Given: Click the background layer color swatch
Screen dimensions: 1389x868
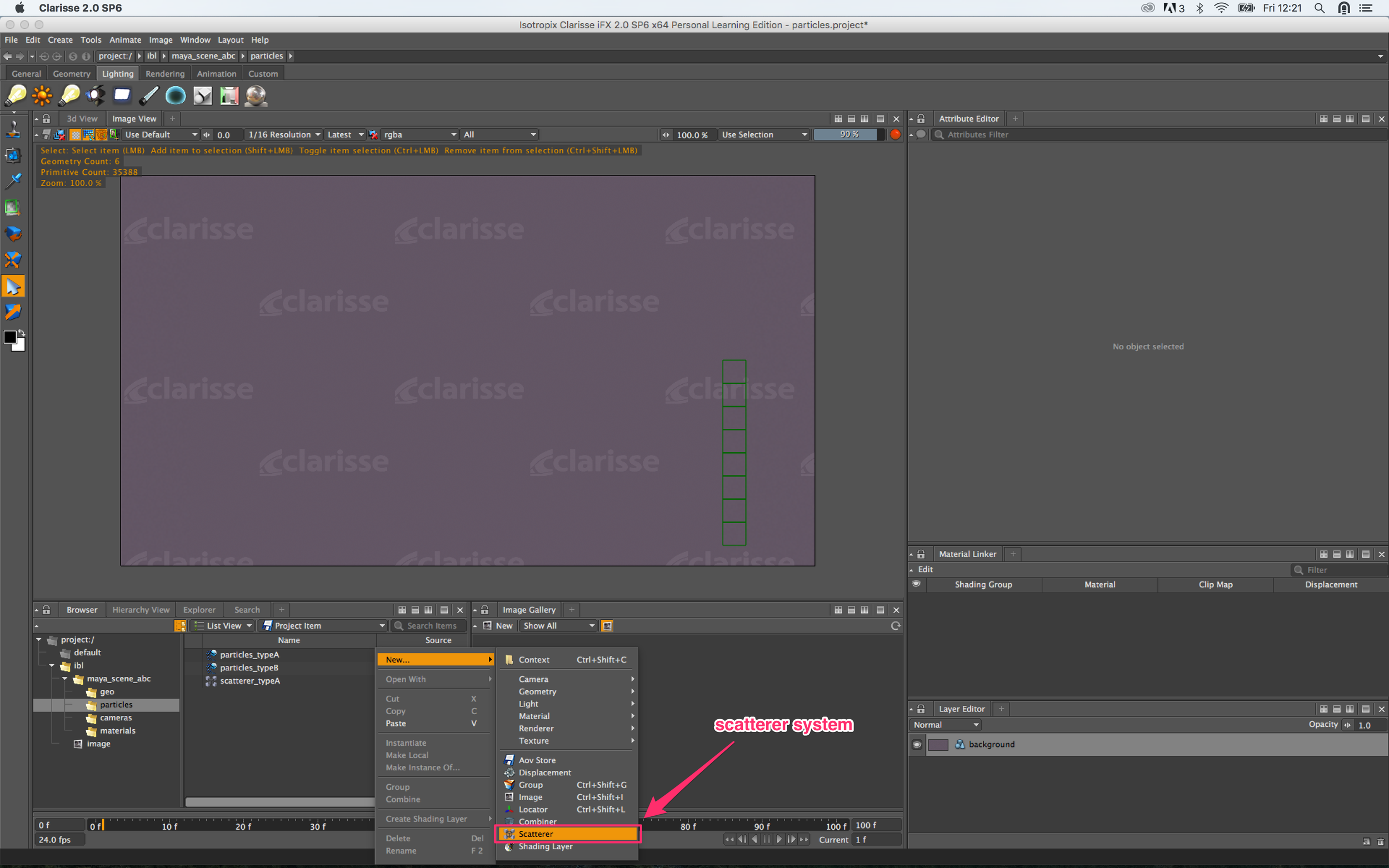Looking at the screenshot, I should 938,745.
